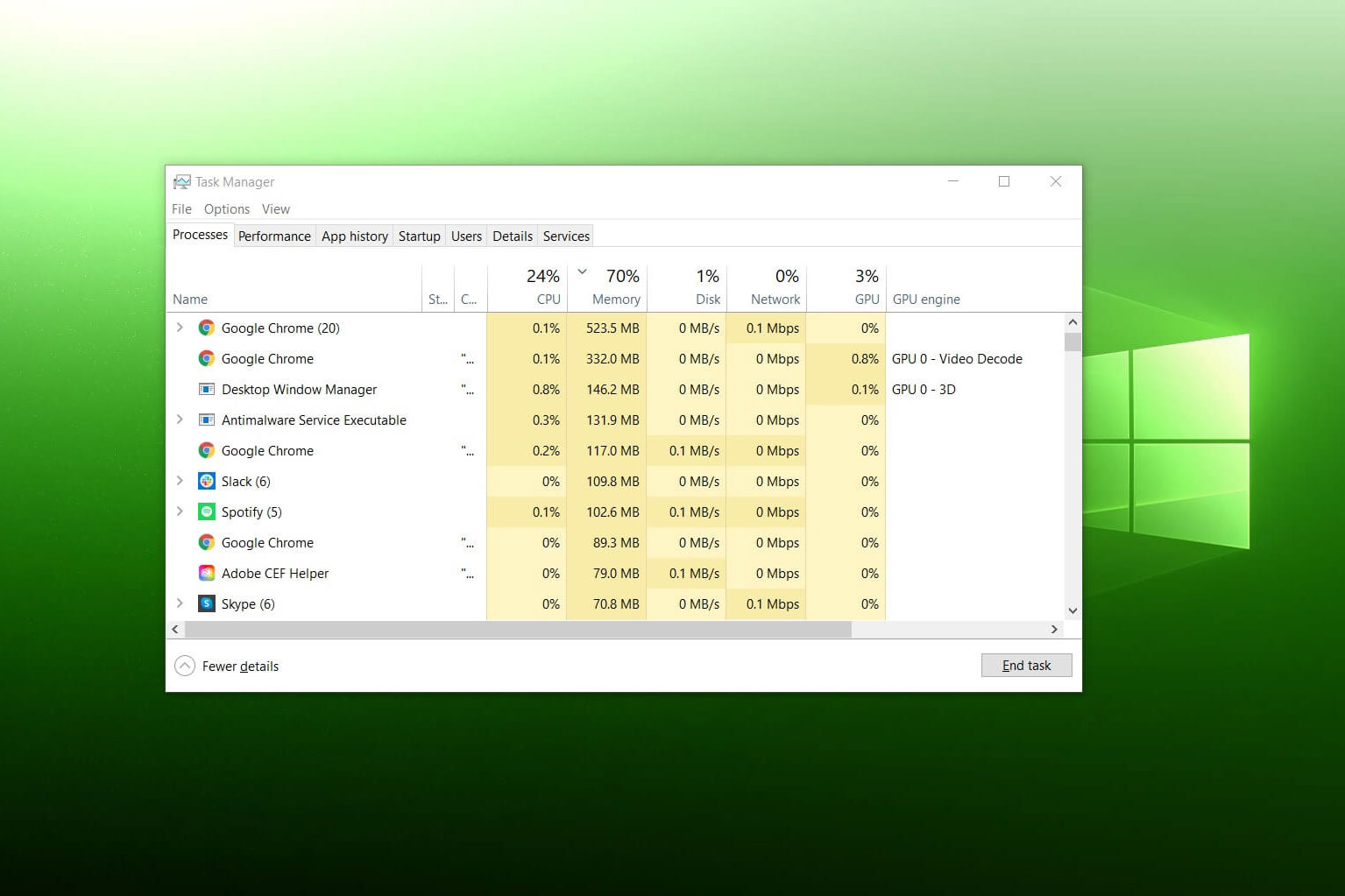
Task: Click the Fewer details link
Action: coord(240,667)
